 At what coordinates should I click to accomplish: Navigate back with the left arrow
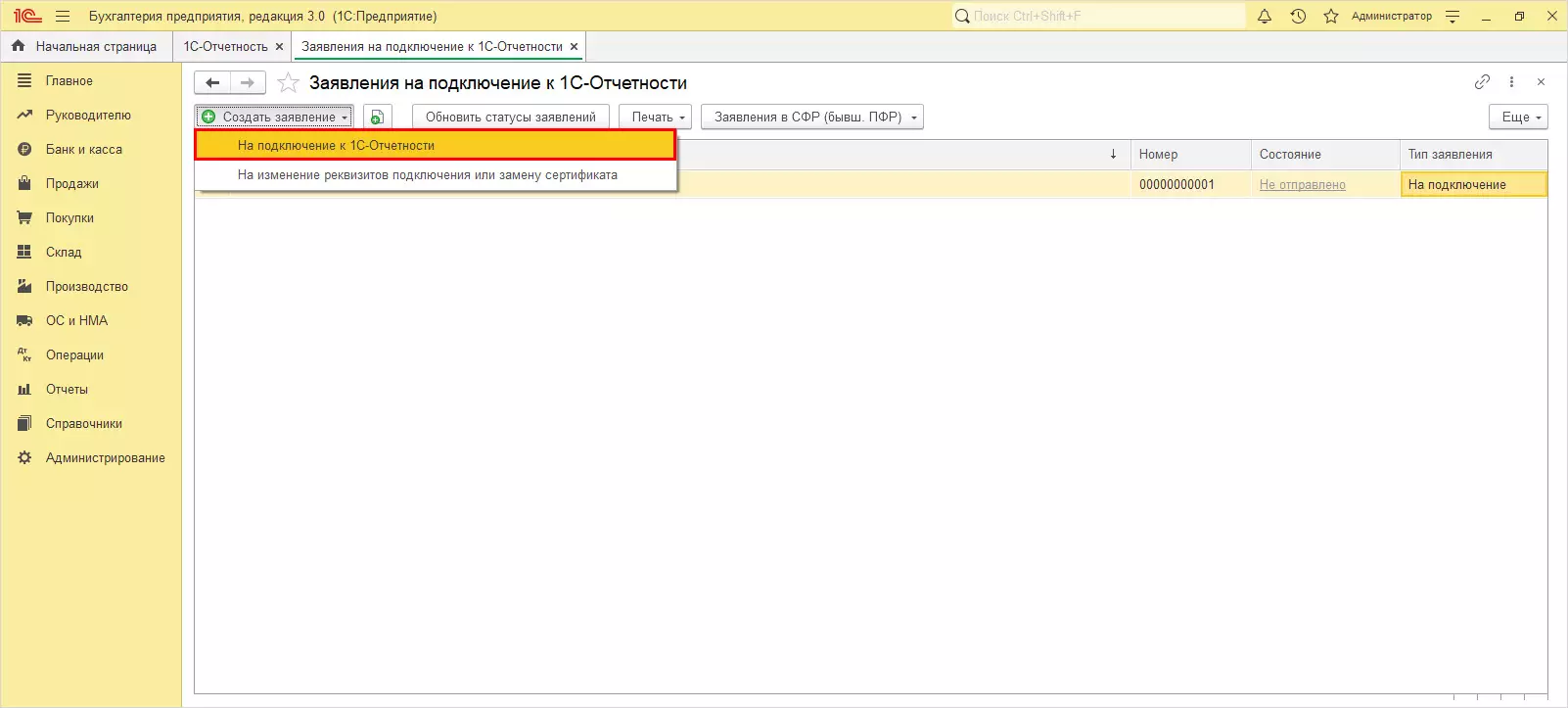point(212,83)
